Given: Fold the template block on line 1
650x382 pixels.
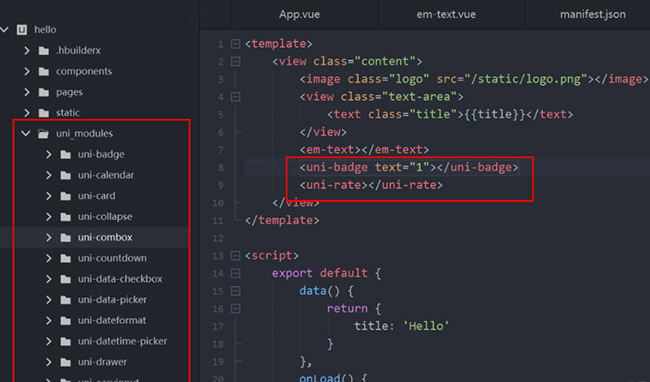Looking at the screenshot, I should [x=235, y=44].
